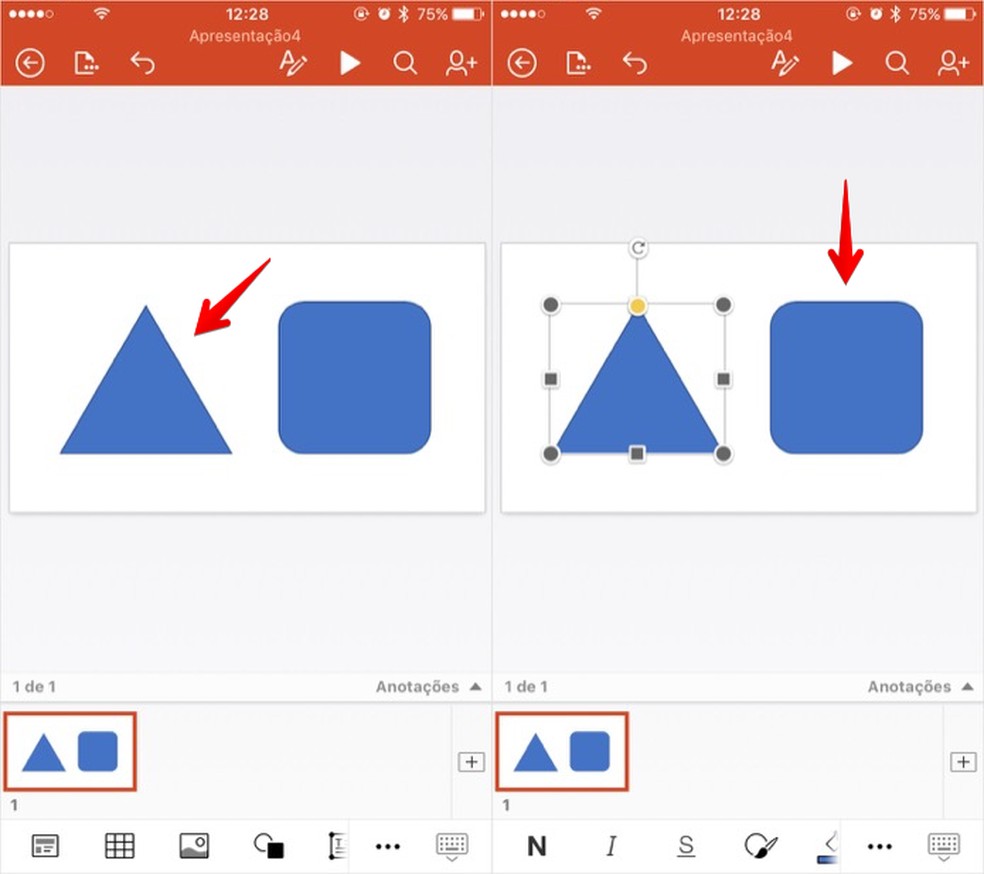This screenshot has height=874, width=984.
Task: Insert shapes icon in left toolbar
Action: pyautogui.click(x=269, y=846)
